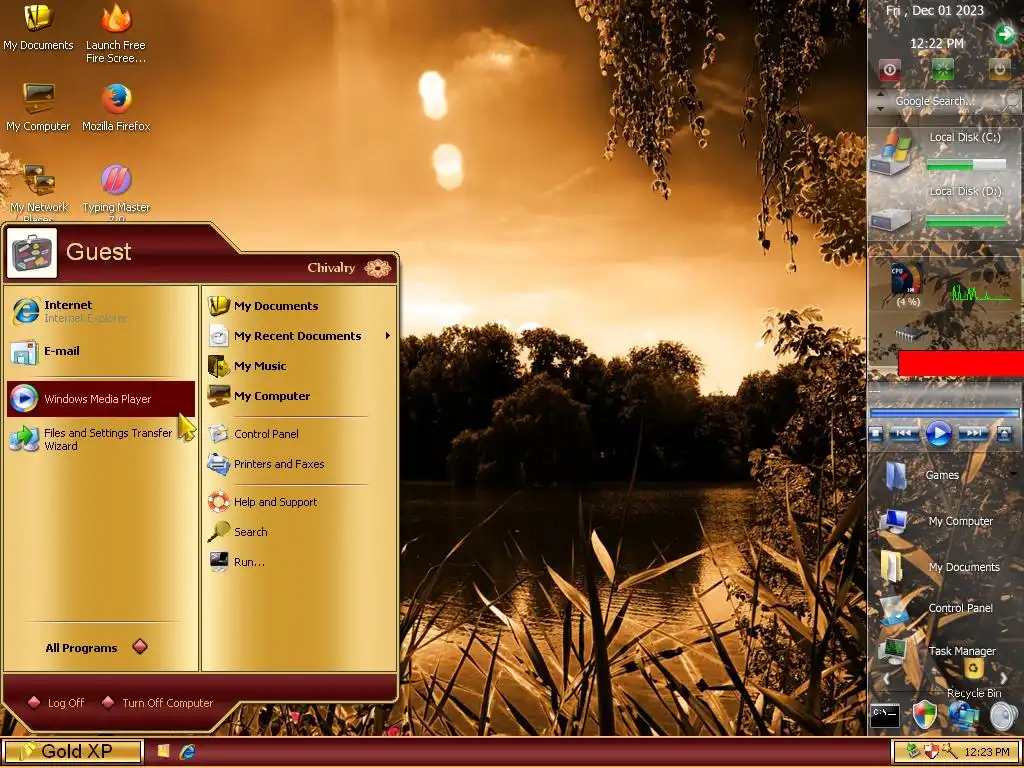Click Log Off button
The image size is (1024, 768).
[x=56, y=703]
